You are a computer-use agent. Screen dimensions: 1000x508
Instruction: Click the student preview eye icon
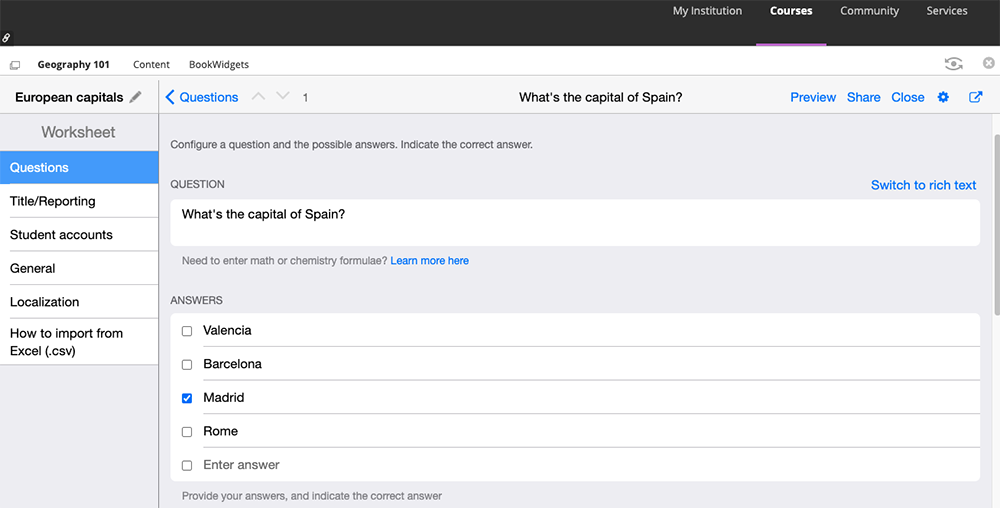[x=954, y=64]
